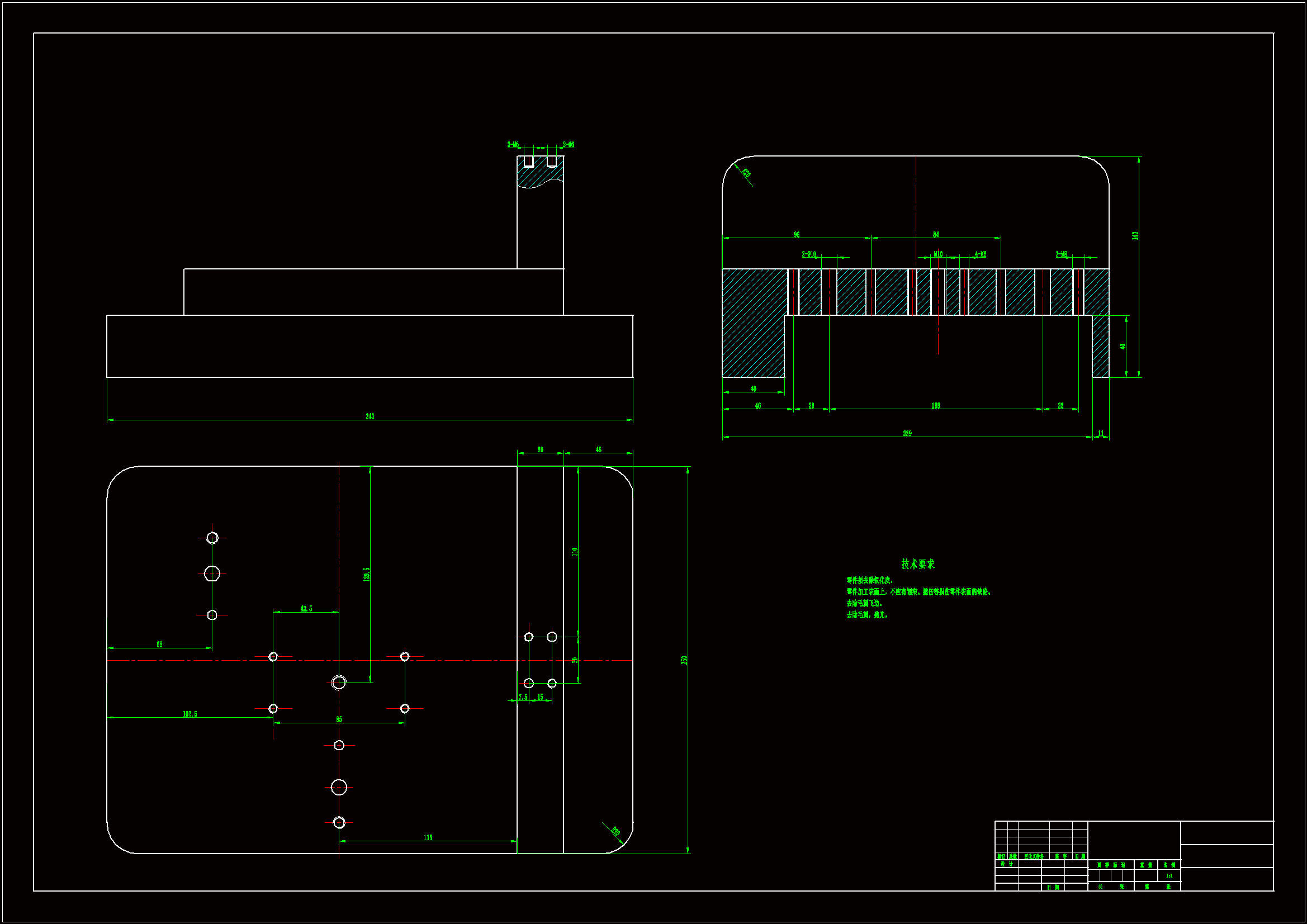This screenshot has width=1307, height=924.
Task: Click the 250 overall height dimension
Action: pos(684,660)
